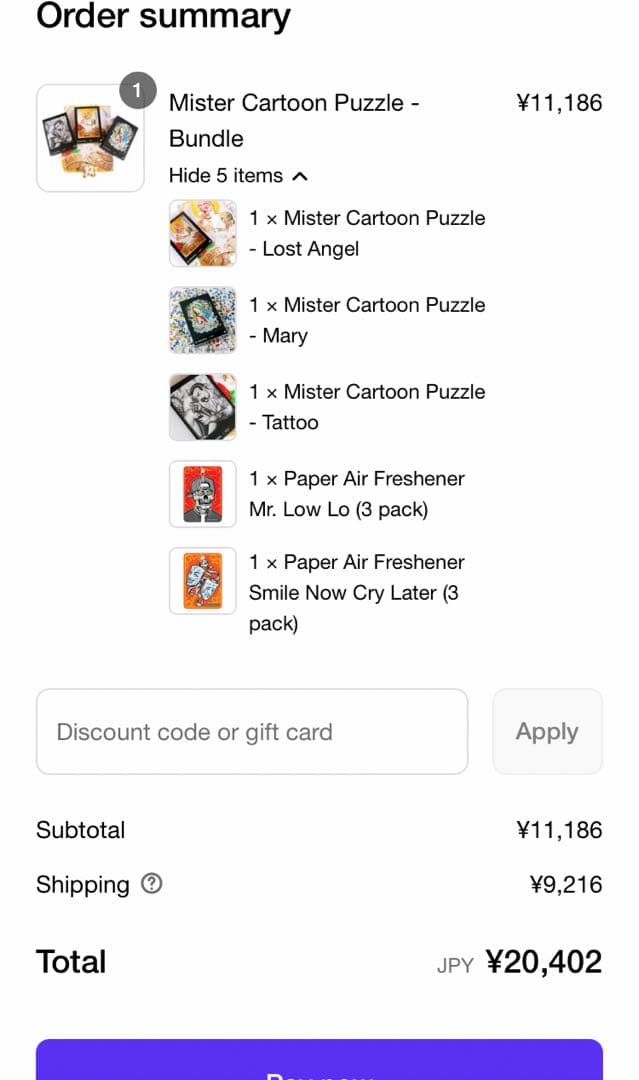
Task: Click the Shipping label
Action: pos(82,884)
